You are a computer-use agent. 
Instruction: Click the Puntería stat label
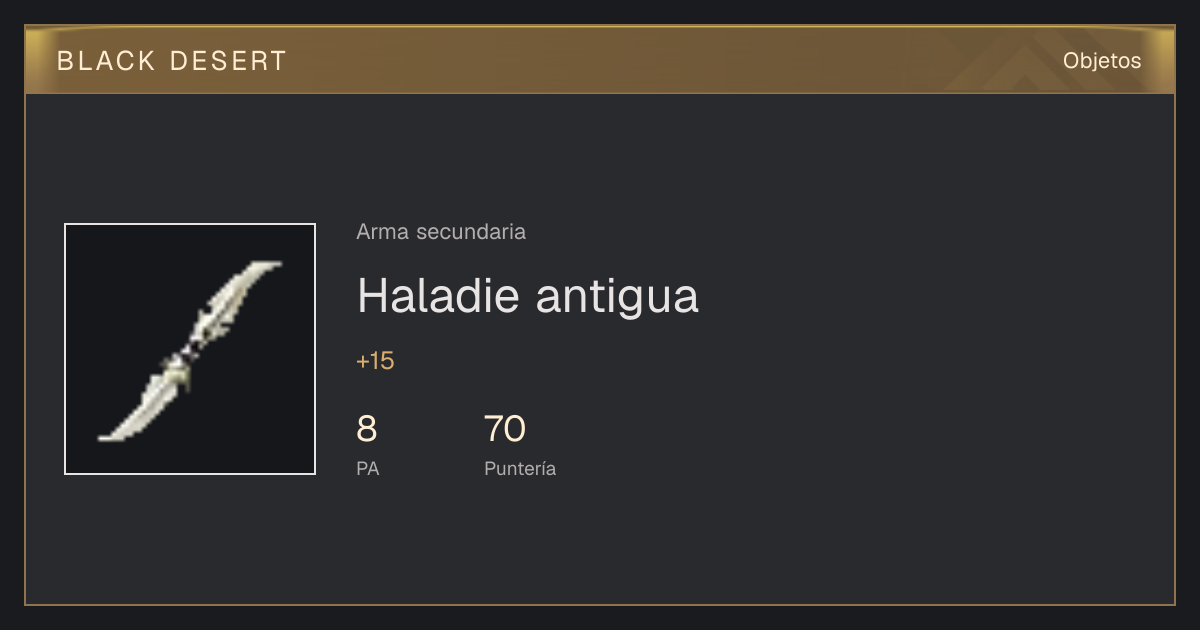(x=520, y=468)
